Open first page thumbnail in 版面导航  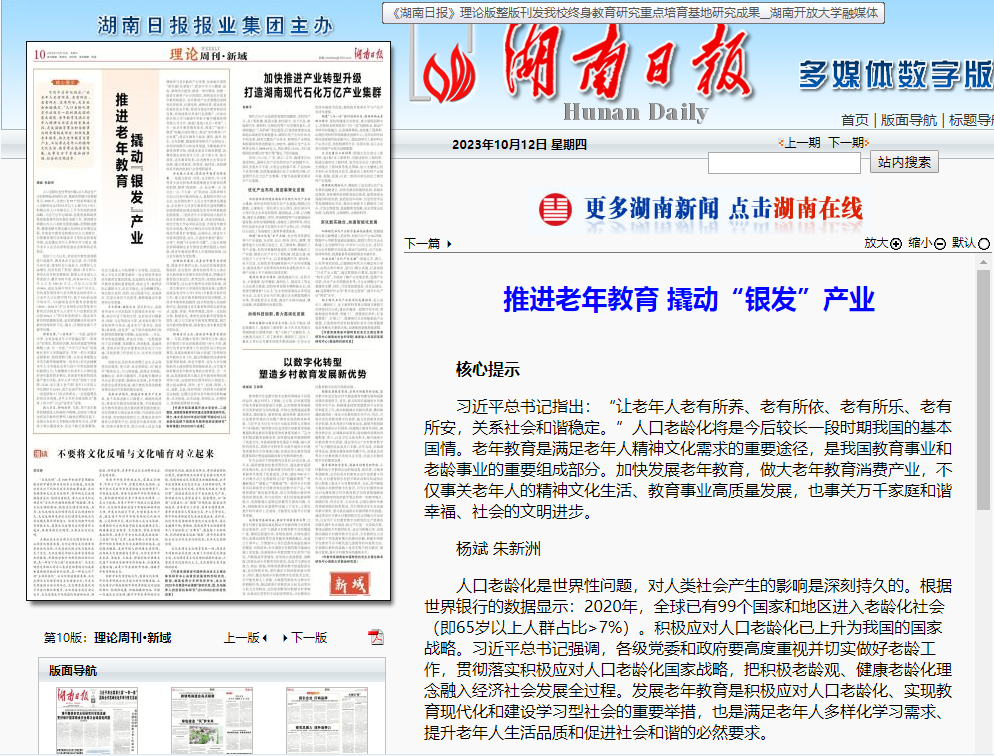click(x=96, y=720)
